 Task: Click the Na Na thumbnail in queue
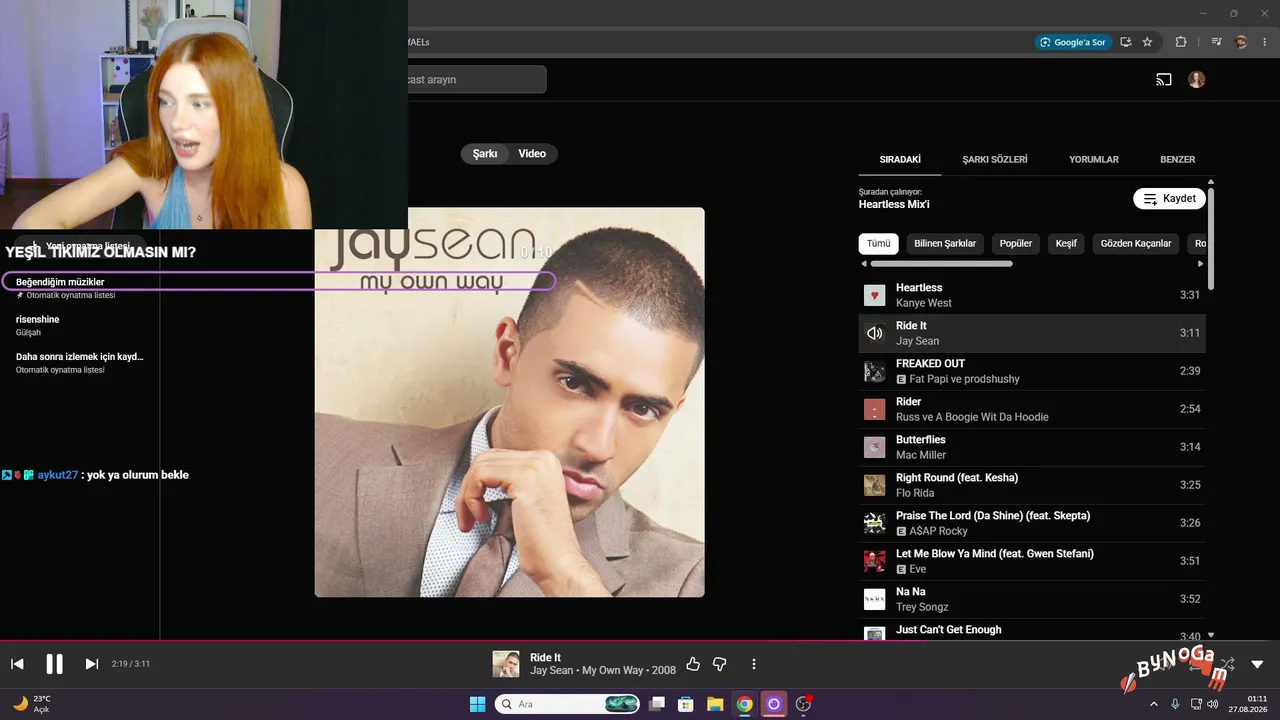pyautogui.click(x=875, y=599)
